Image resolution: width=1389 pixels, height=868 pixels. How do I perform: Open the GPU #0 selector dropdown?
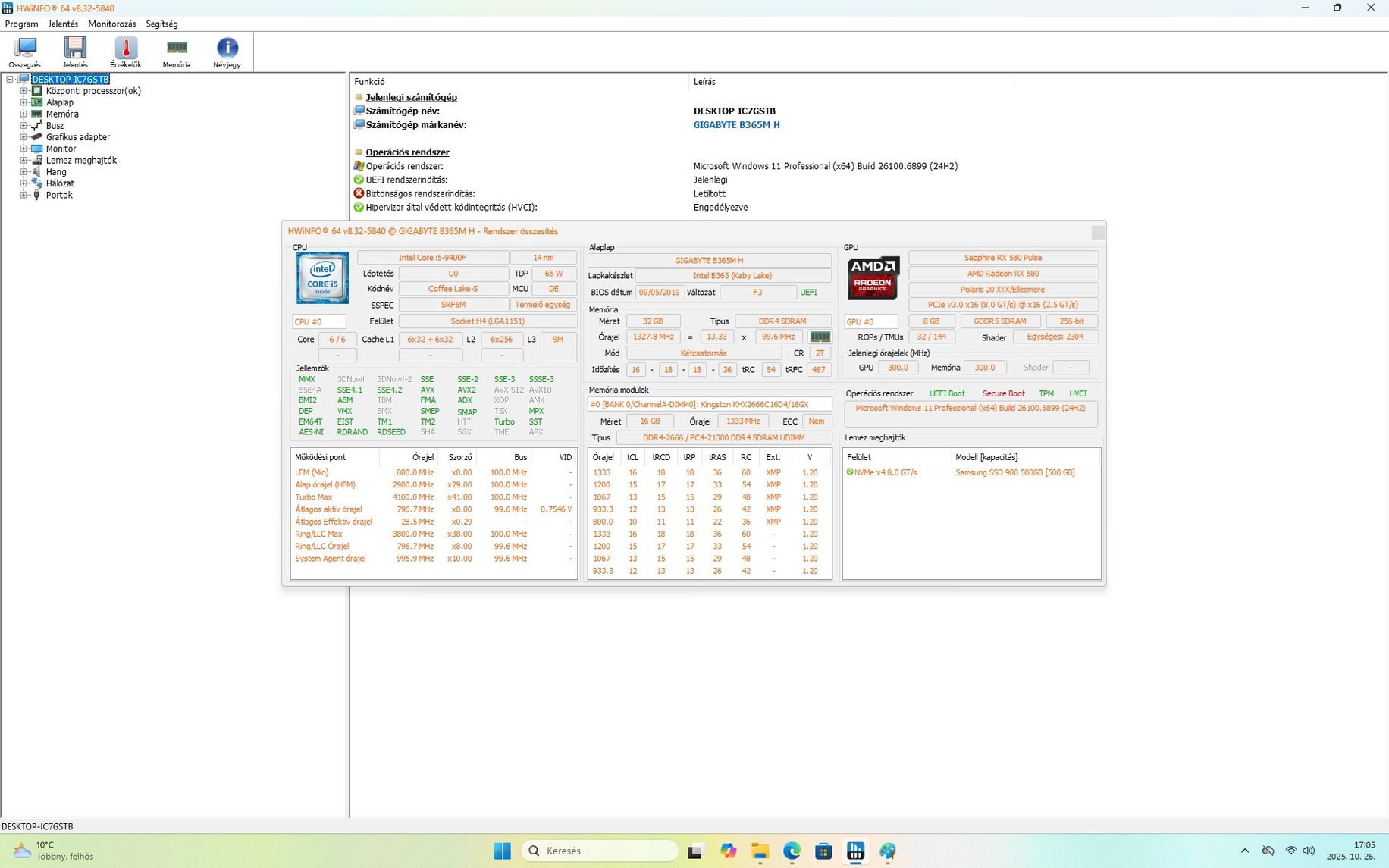pyautogui.click(x=871, y=321)
